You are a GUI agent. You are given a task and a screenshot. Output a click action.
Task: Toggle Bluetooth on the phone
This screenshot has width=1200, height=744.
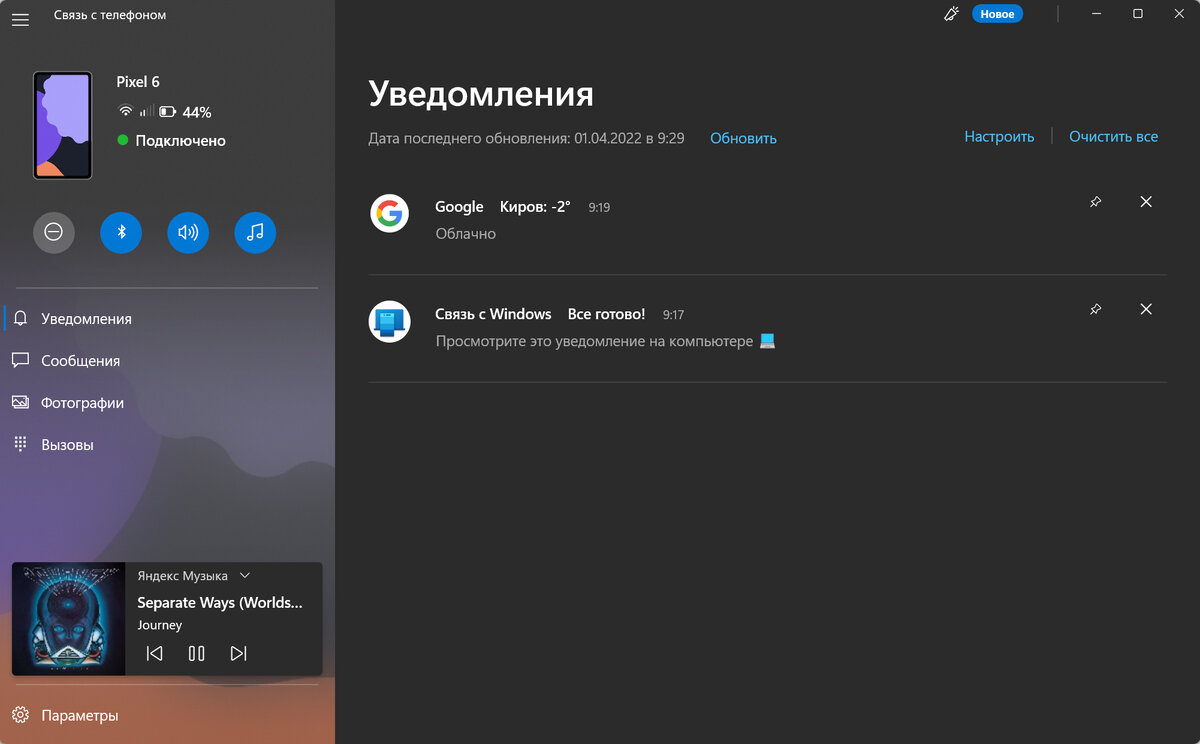121,232
